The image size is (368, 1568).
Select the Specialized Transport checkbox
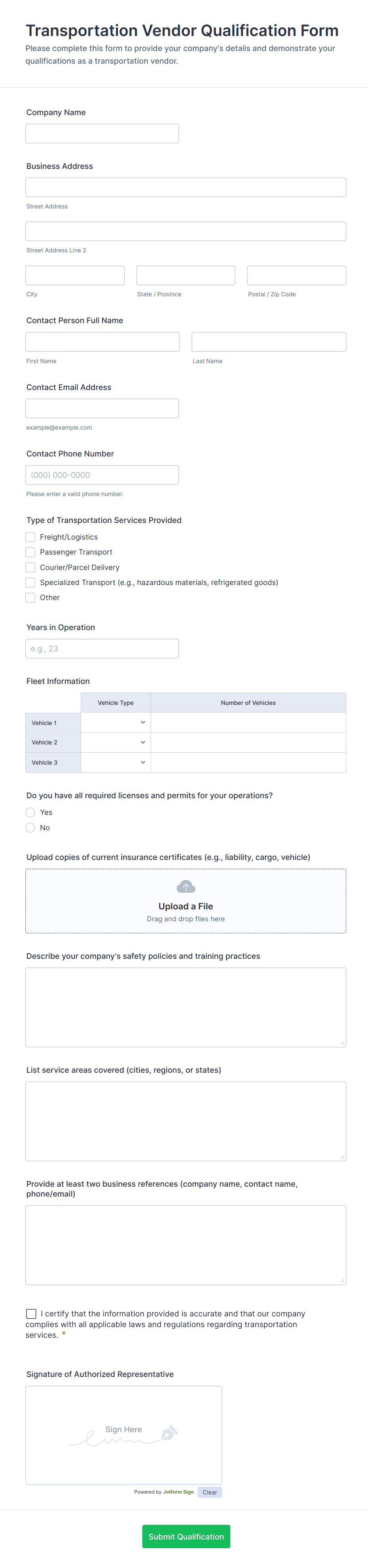[30, 583]
